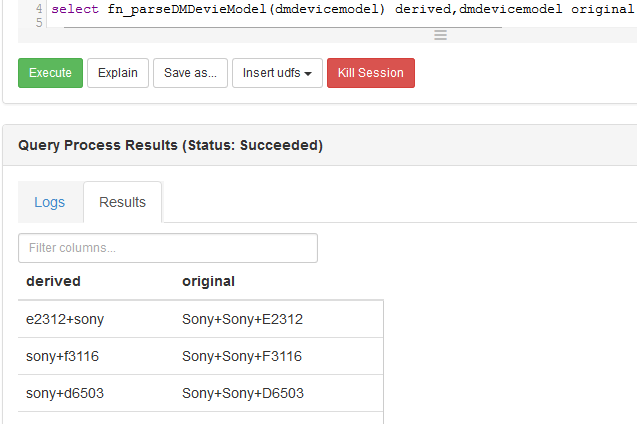This screenshot has width=637, height=424.
Task: Select the Sony+Sony+E2312 cell
Action: point(242,319)
